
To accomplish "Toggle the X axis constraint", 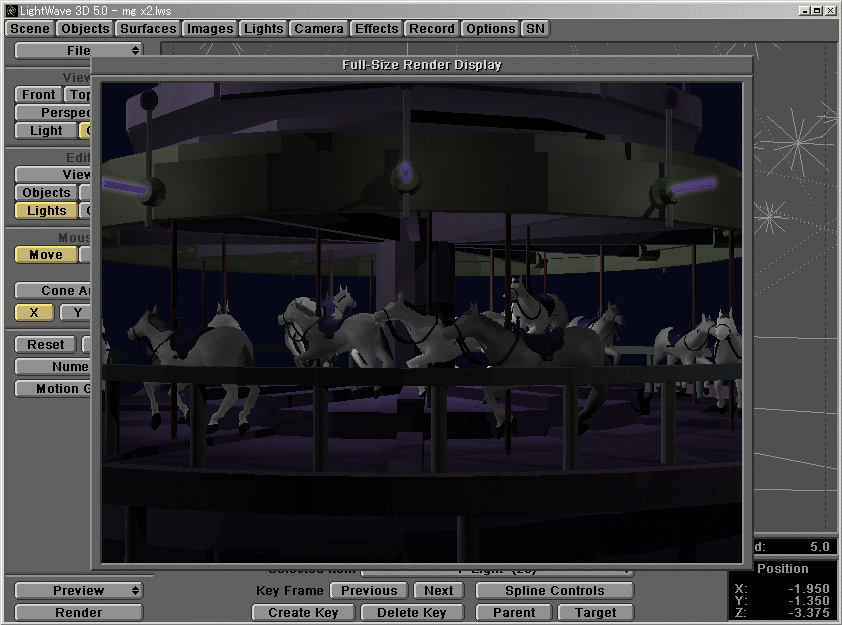I will (33, 312).
